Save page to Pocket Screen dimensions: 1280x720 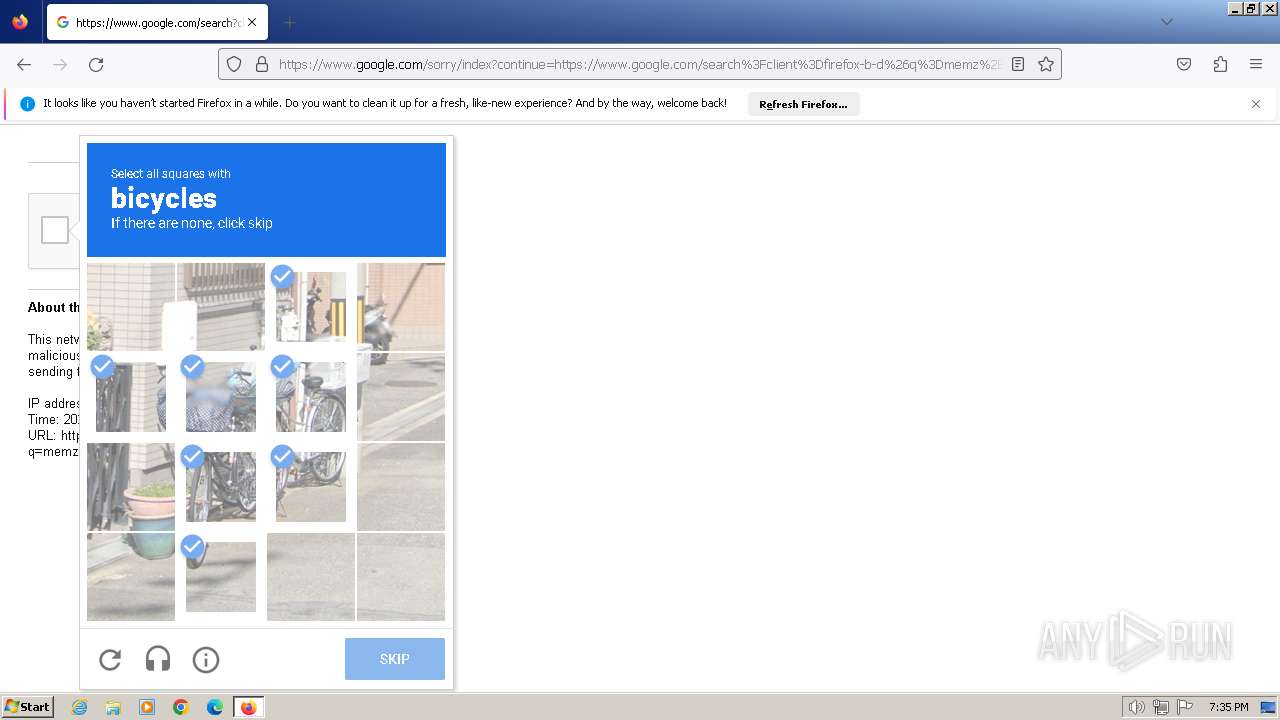tap(1184, 64)
